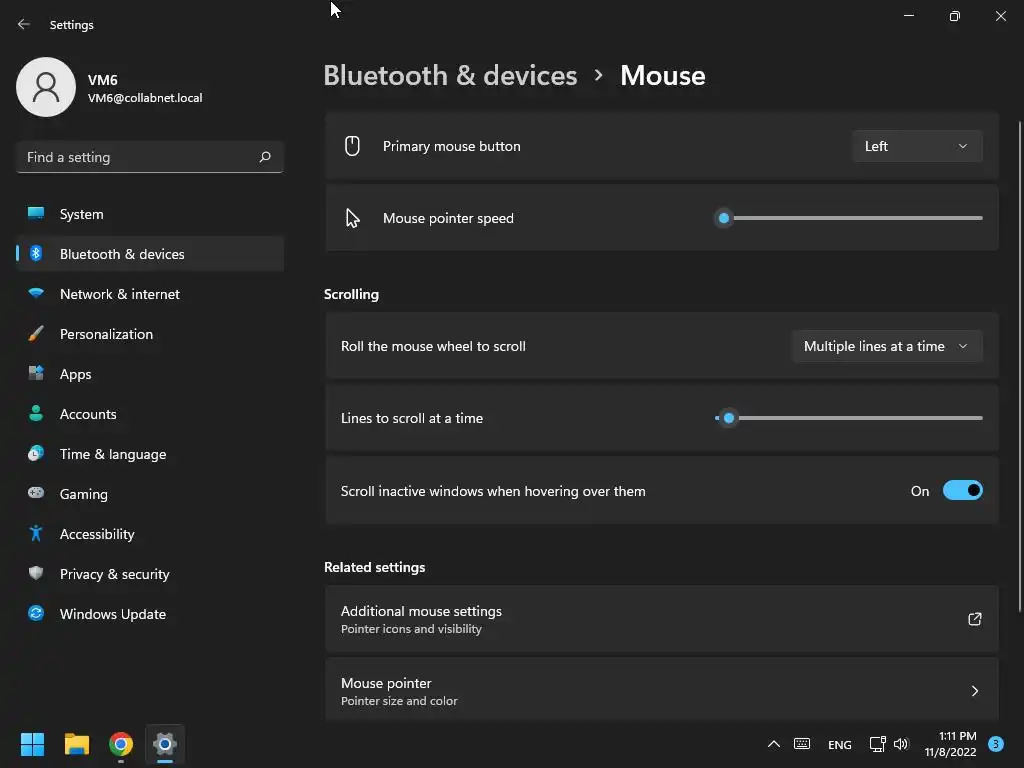Expand the Roll the mouse wheel dropdown
The height and width of the screenshot is (768, 1024).
pos(886,346)
